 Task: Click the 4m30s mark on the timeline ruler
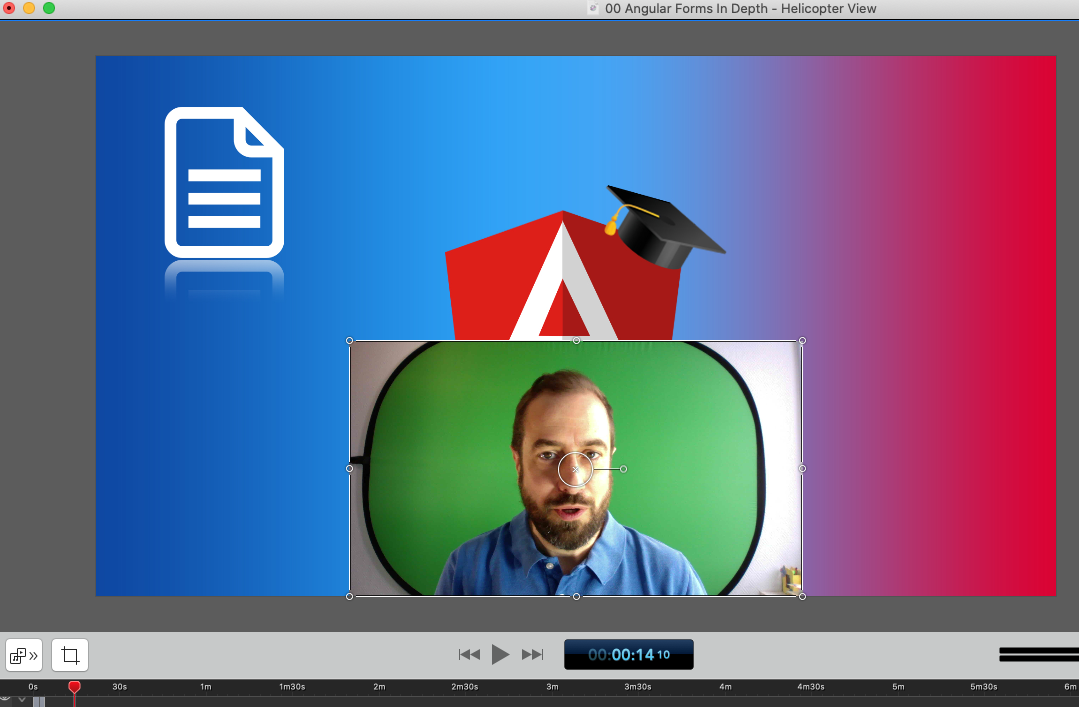[811, 687]
